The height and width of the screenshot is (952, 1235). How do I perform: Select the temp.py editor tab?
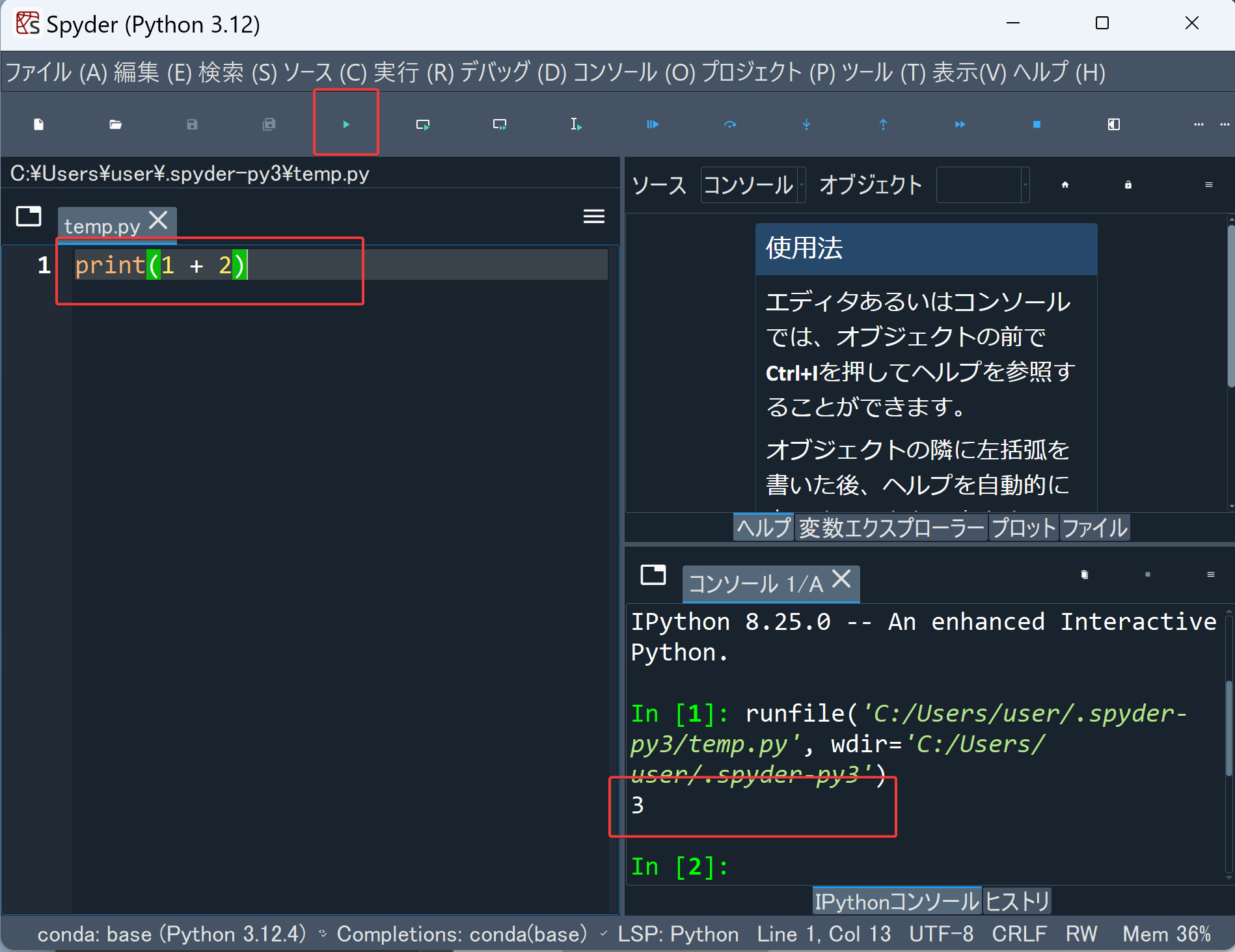click(102, 226)
